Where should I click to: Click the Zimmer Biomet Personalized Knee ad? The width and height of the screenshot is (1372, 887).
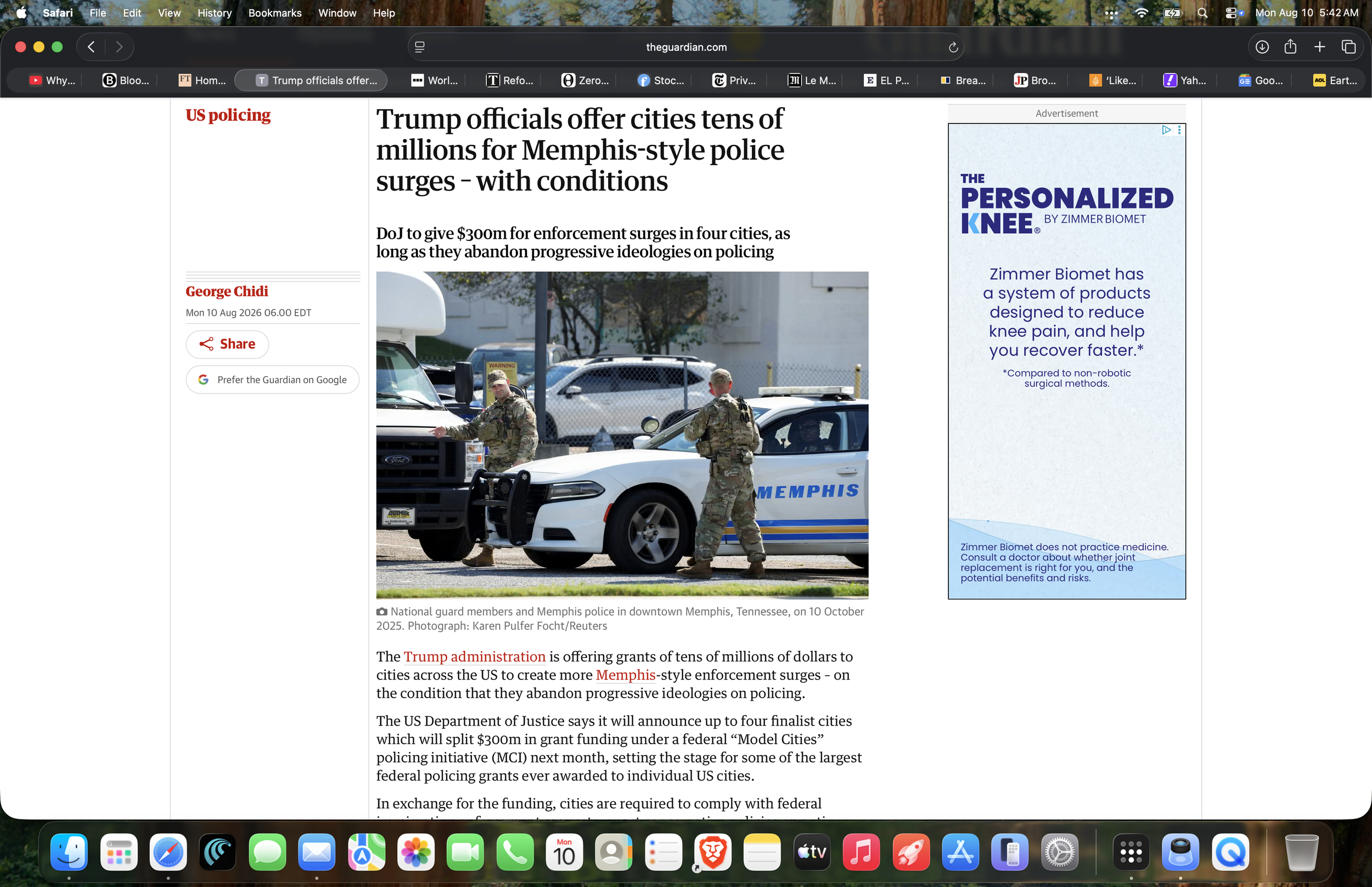(1067, 361)
